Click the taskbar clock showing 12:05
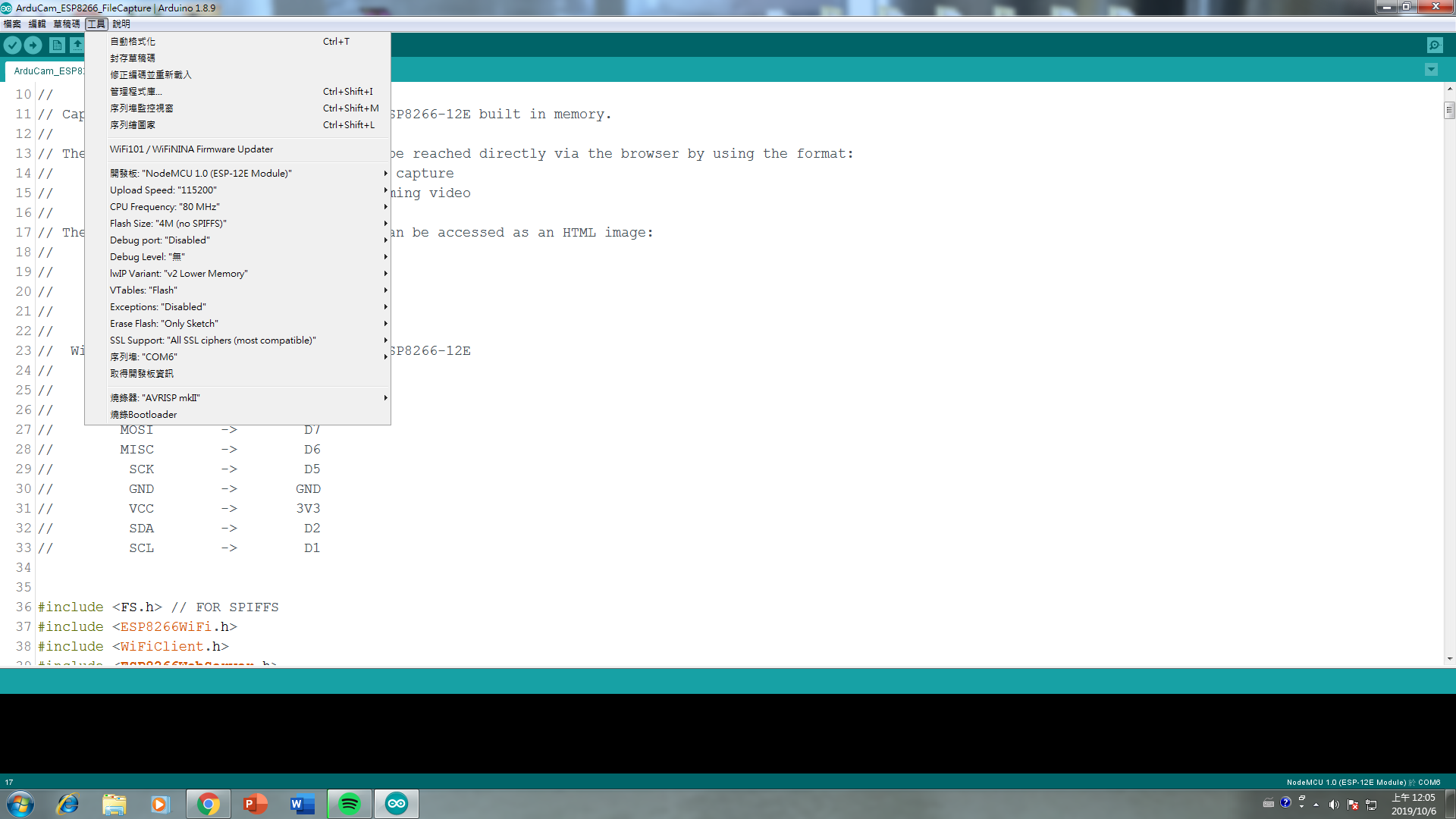Screen dimensions: 1456x819 click(x=1413, y=804)
